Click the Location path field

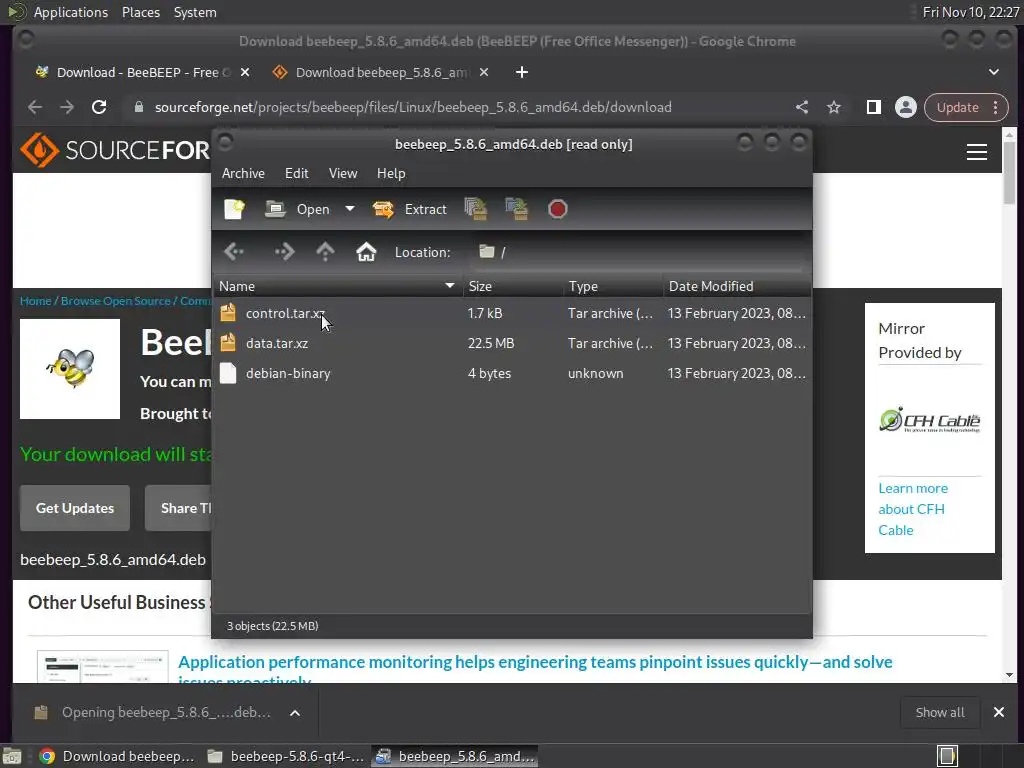pyautogui.click(x=637, y=252)
